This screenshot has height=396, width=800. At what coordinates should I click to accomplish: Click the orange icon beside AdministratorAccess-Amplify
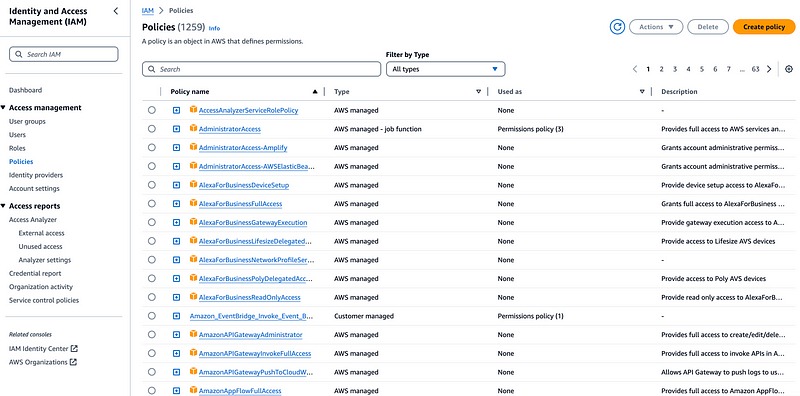point(193,147)
